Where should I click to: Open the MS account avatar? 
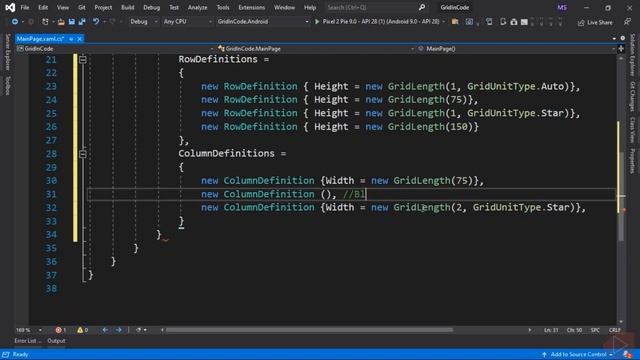562,7
